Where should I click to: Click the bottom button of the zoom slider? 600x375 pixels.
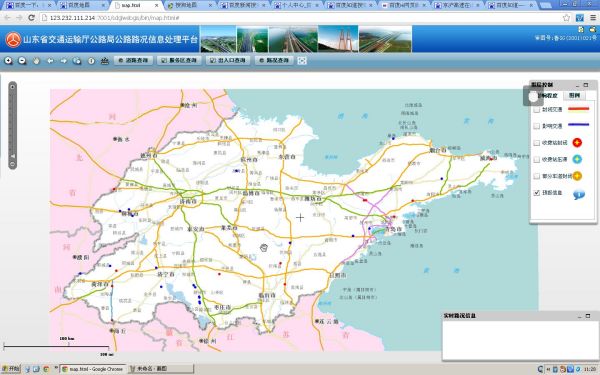13,164
